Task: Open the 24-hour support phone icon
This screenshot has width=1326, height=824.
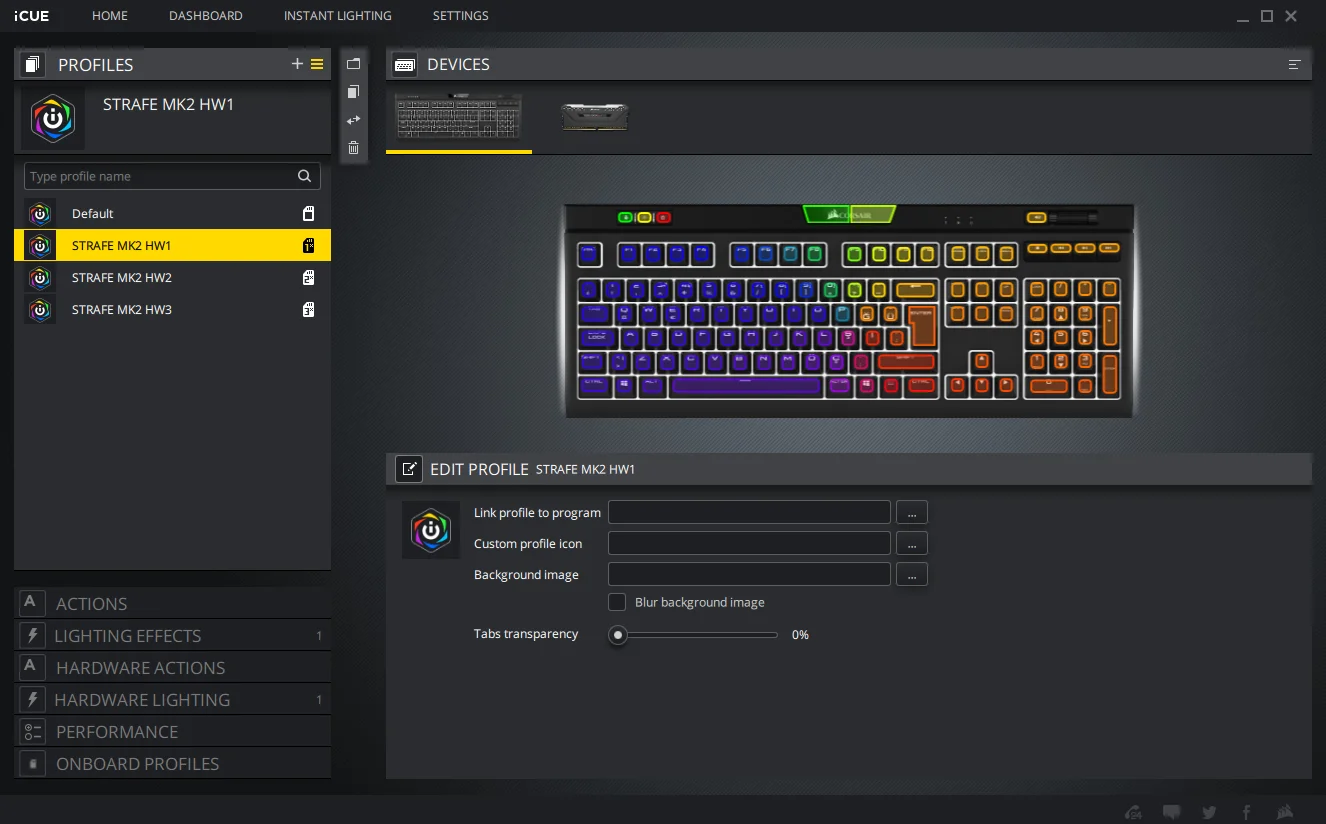Action: [1133, 812]
